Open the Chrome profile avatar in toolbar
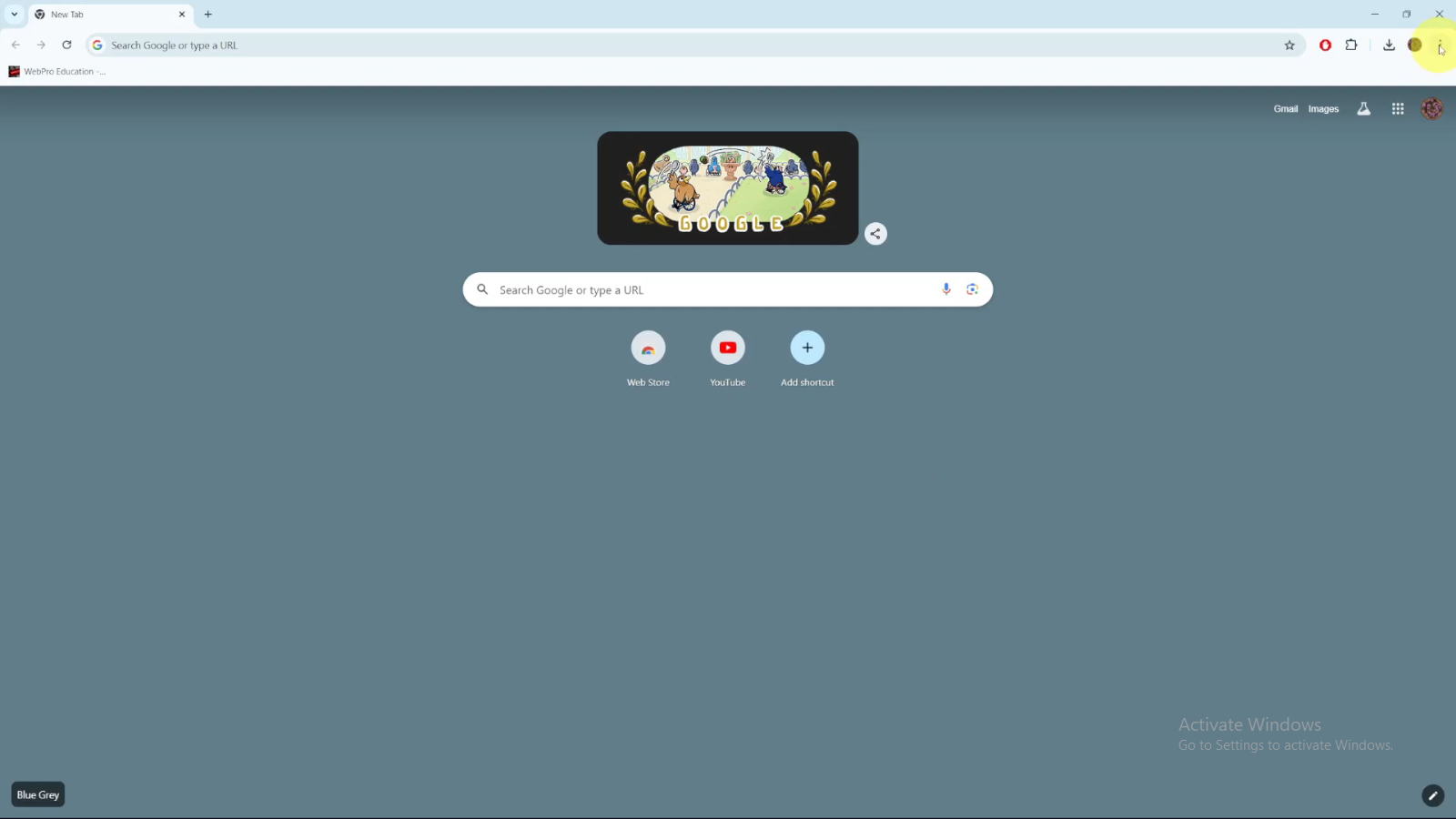 tap(1414, 45)
